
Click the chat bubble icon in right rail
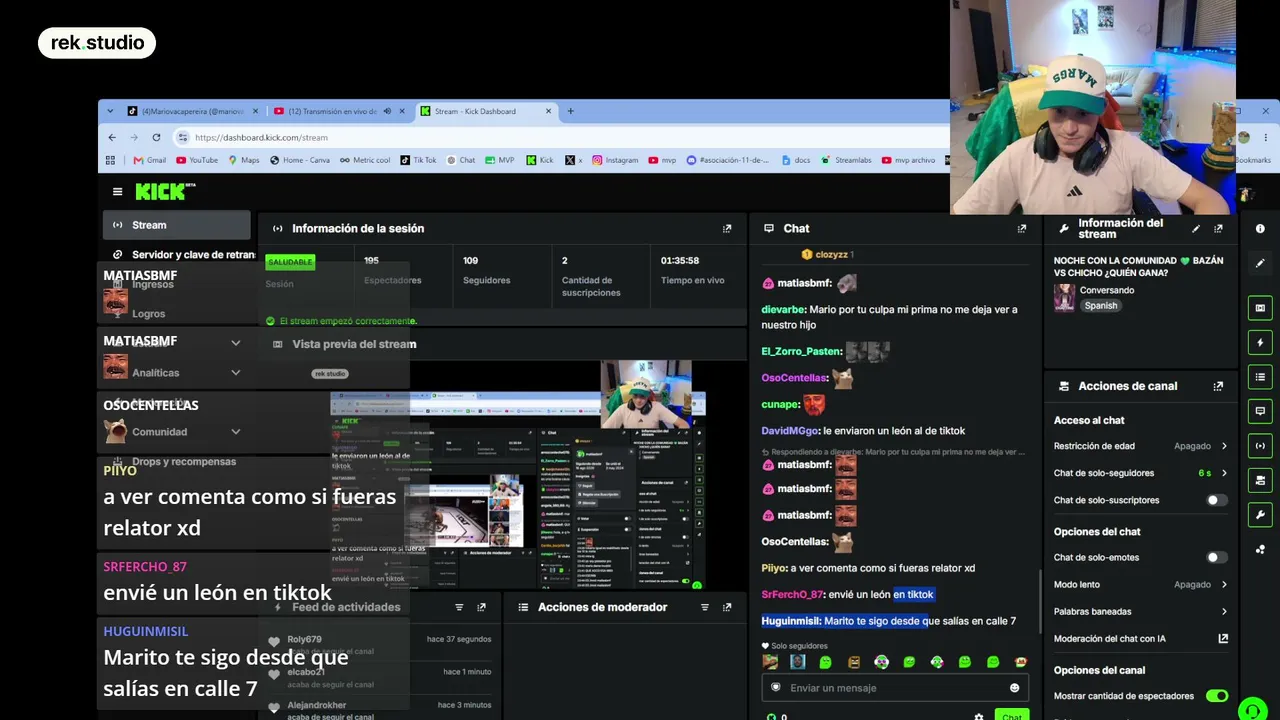[1260, 411]
